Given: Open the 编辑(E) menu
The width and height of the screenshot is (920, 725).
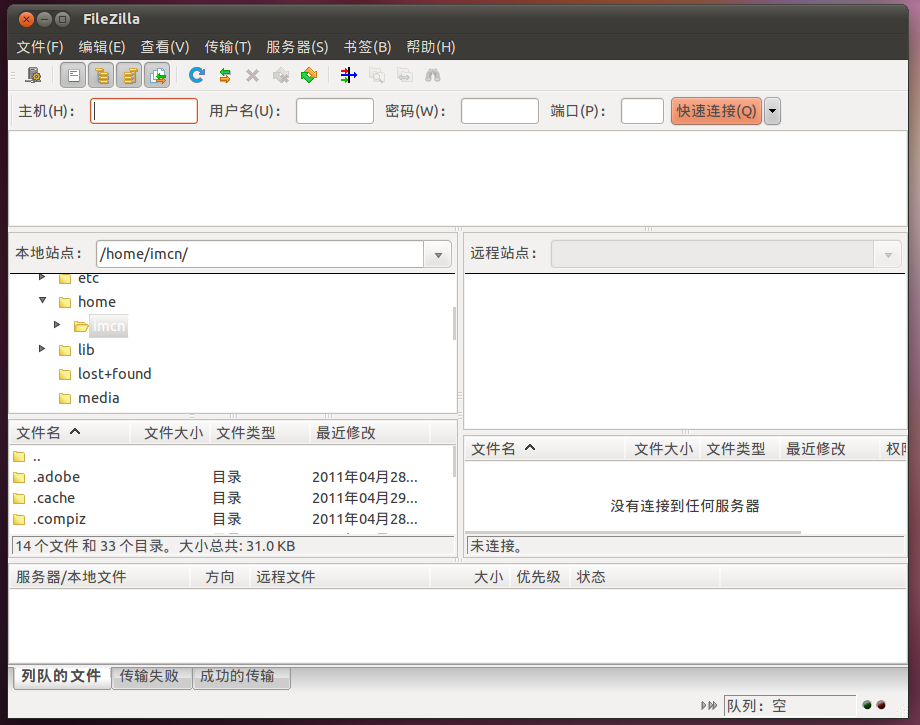Looking at the screenshot, I should click(x=102, y=47).
